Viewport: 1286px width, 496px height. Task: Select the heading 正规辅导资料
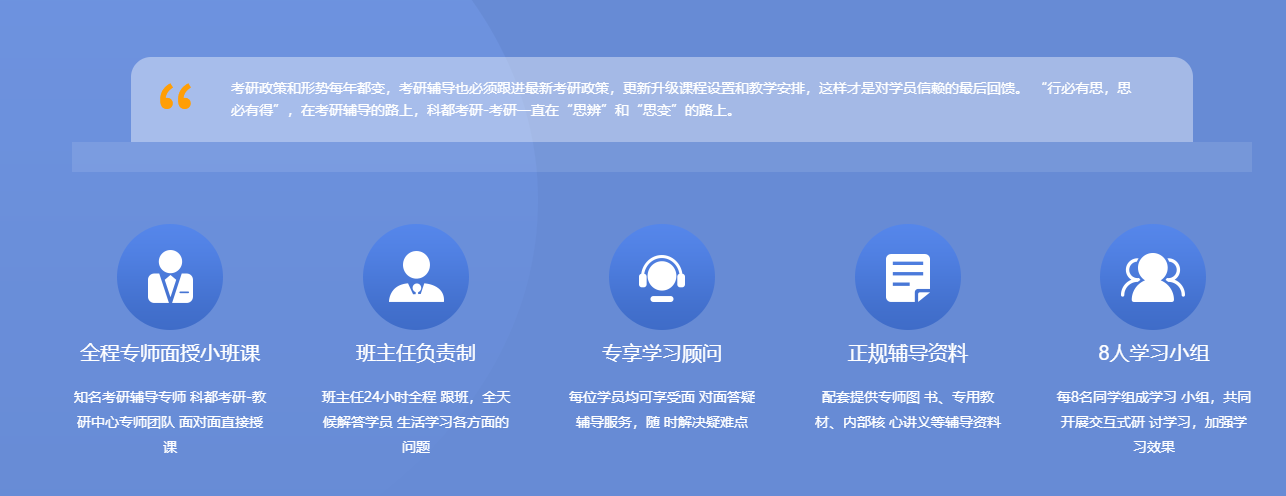[908, 353]
